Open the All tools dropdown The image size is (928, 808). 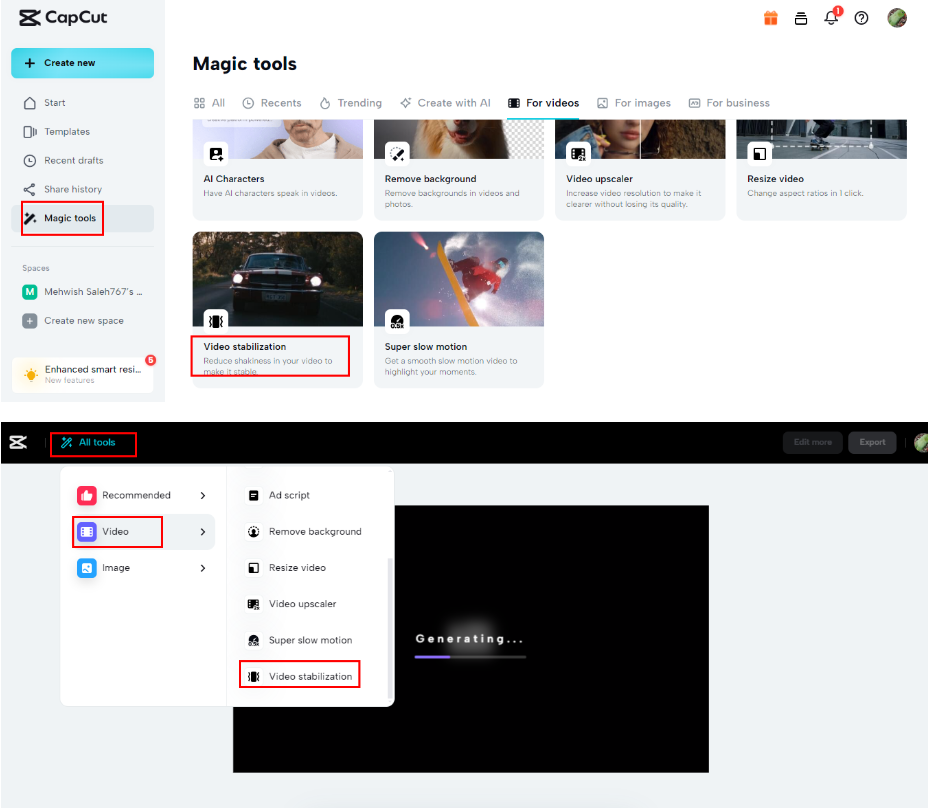pos(89,442)
